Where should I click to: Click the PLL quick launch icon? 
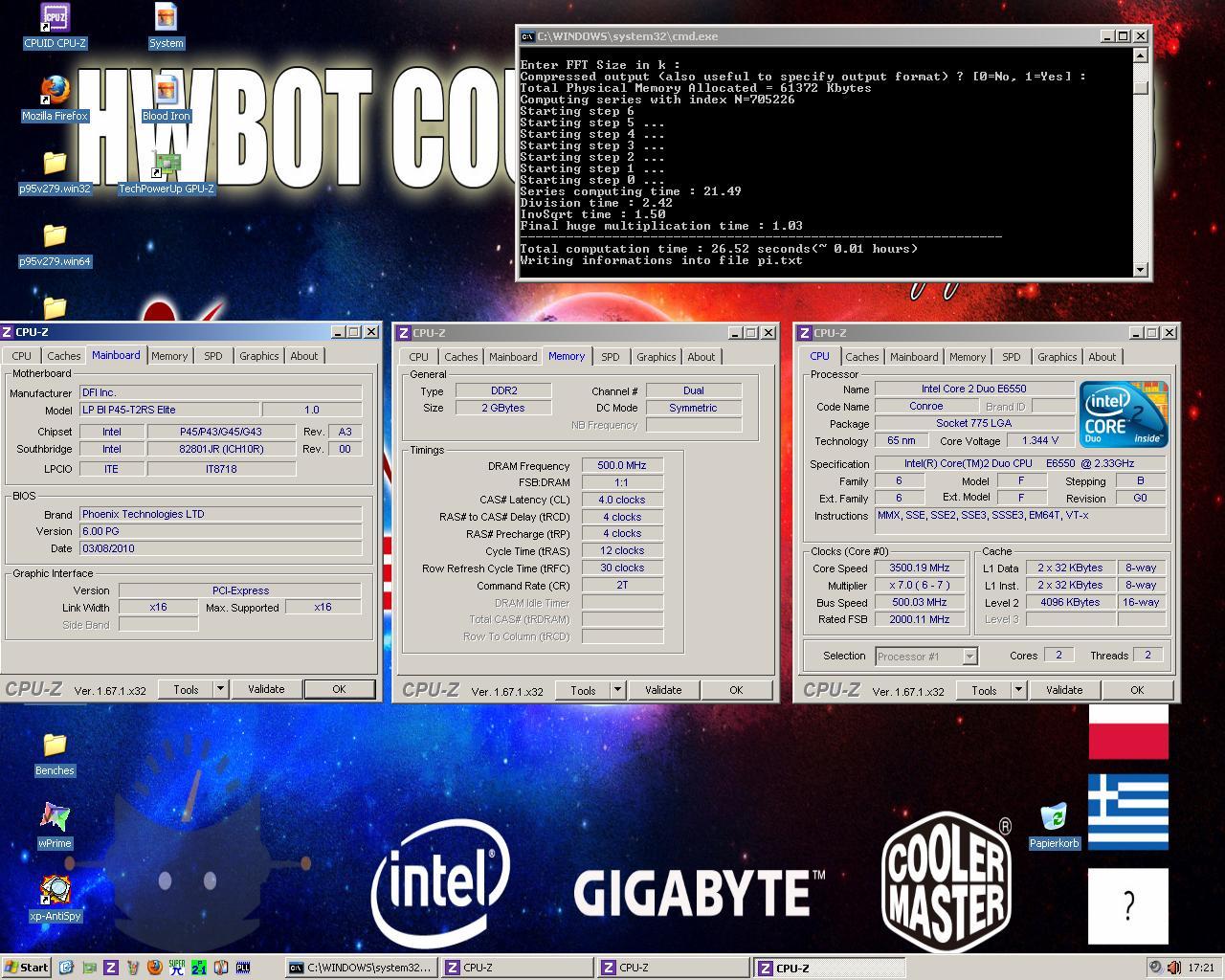[x=243, y=968]
